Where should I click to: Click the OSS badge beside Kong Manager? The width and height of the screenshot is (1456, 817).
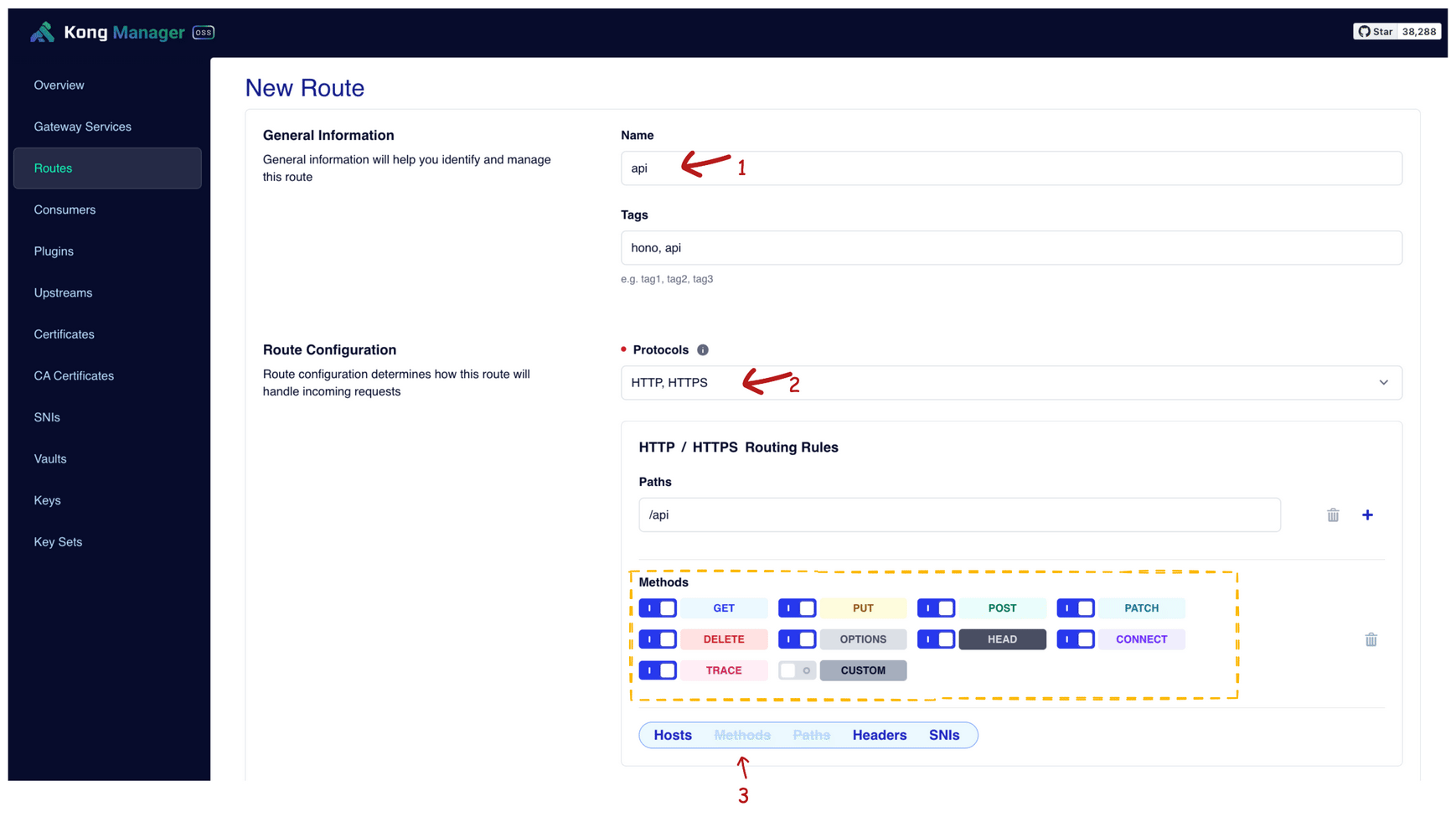(x=204, y=33)
